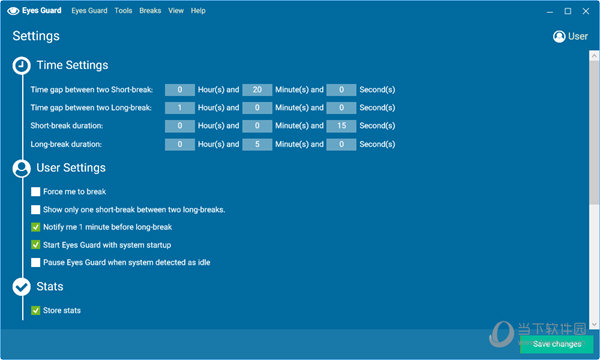Open the Tools menu
600x360 pixels.
coord(123,11)
